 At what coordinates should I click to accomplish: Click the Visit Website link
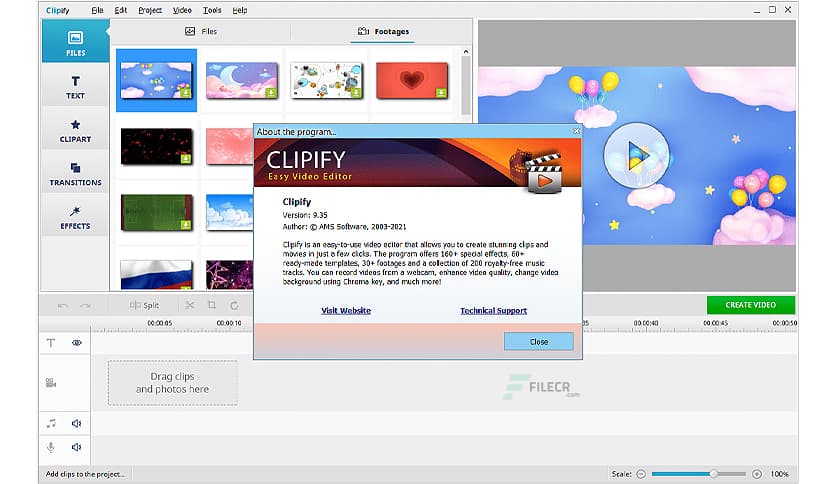click(x=346, y=311)
